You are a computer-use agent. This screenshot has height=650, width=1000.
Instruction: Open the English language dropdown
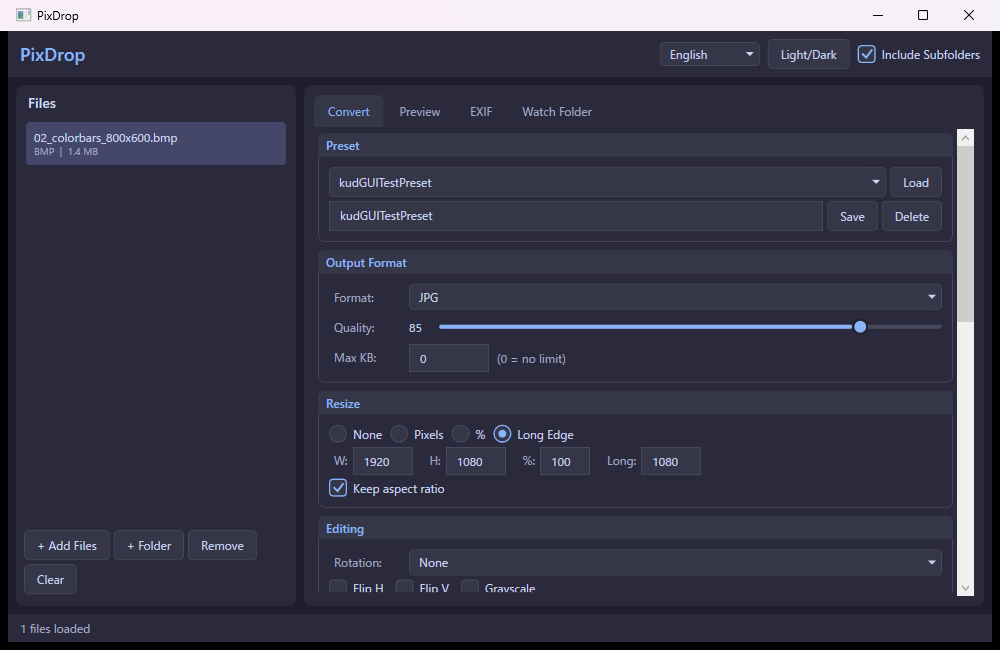tap(709, 54)
